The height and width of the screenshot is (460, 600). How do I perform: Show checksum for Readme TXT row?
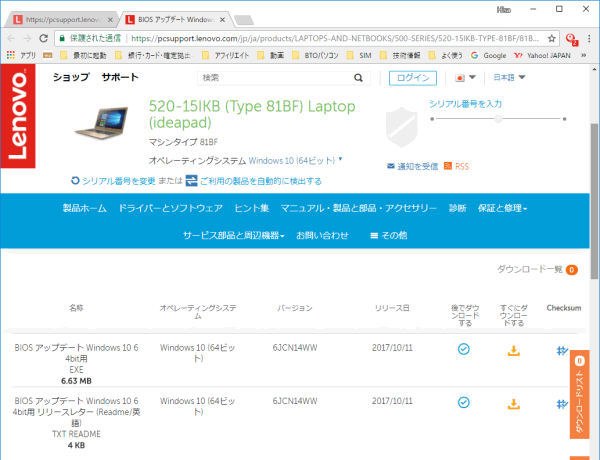[x=562, y=403]
